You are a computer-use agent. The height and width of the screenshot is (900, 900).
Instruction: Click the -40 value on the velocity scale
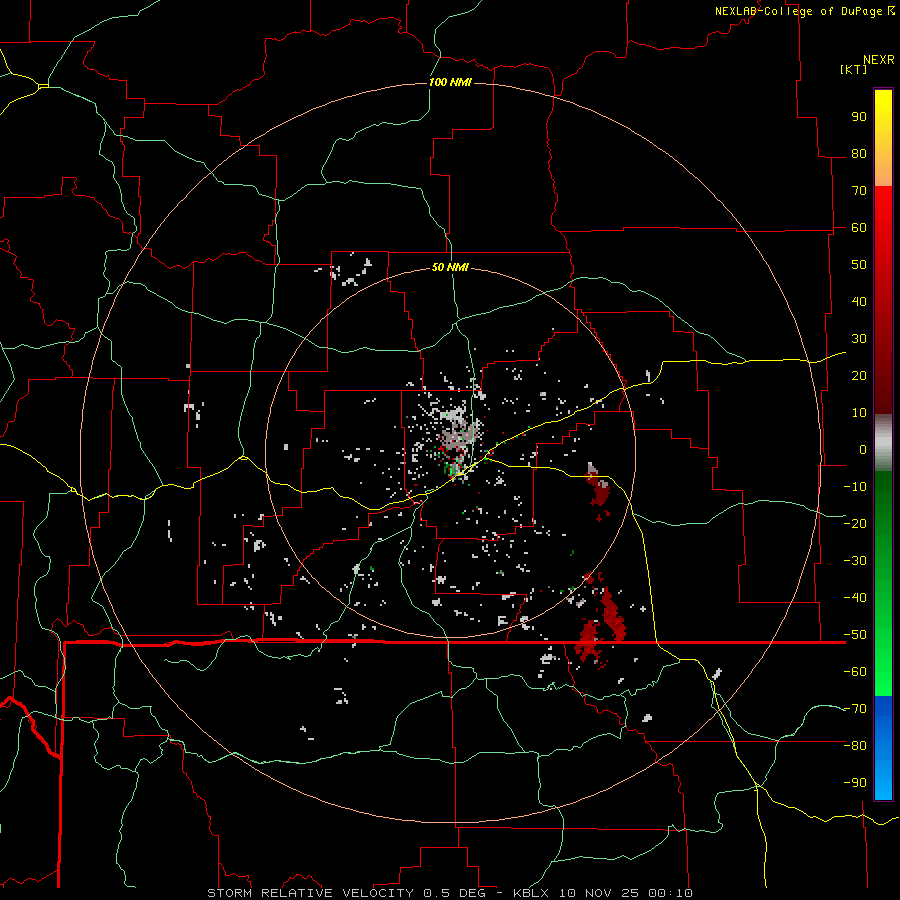855,598
